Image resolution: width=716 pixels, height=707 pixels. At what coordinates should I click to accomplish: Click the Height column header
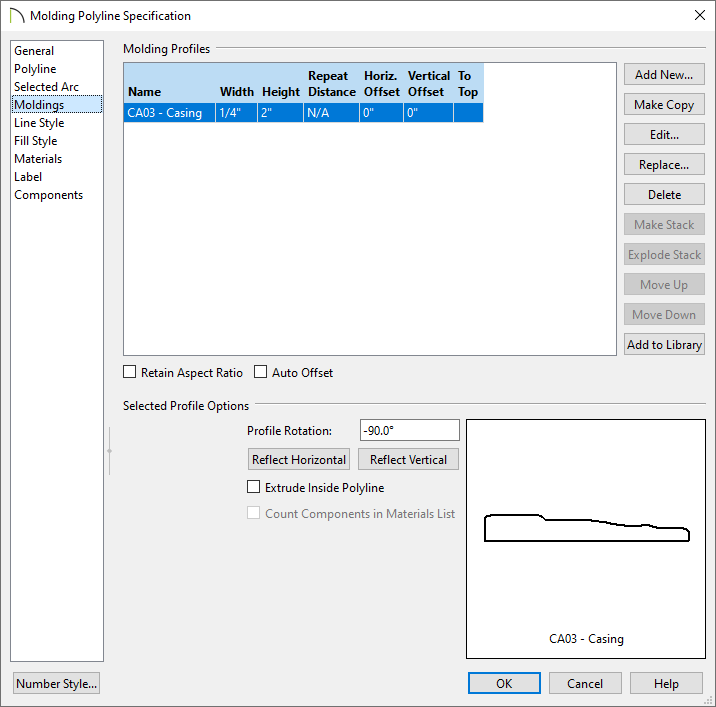click(x=280, y=84)
